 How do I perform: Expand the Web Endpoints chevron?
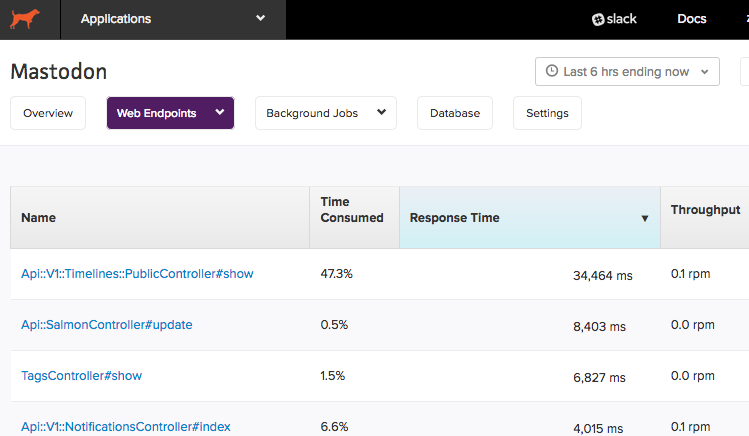click(x=220, y=112)
